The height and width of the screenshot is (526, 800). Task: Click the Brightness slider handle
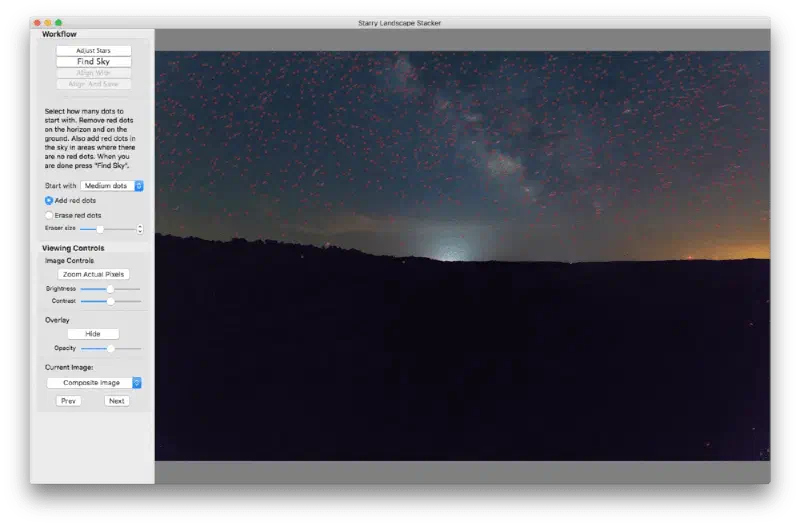[x=110, y=289]
